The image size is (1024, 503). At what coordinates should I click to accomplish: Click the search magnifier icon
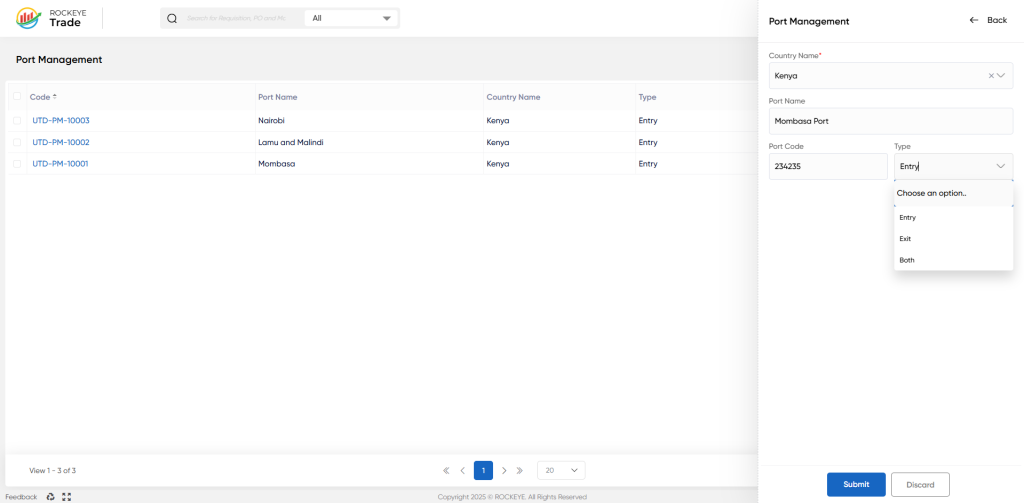coord(172,18)
